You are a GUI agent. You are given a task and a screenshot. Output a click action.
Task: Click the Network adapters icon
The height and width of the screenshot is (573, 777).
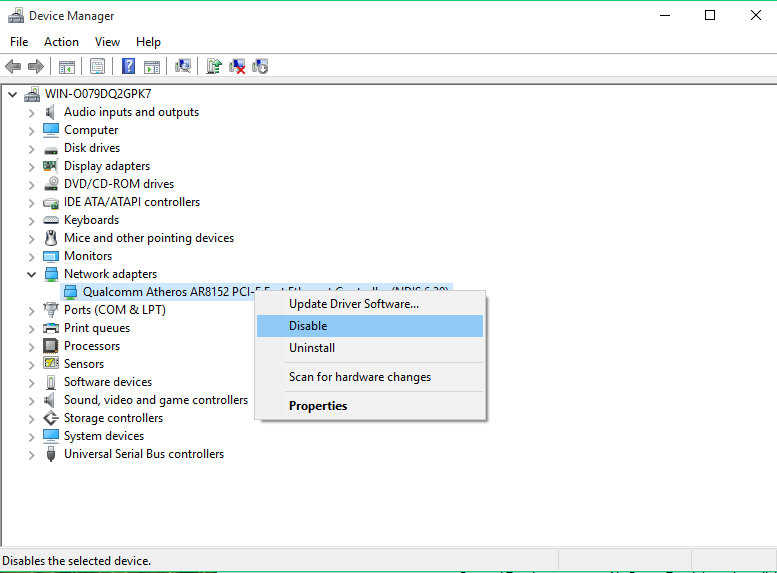pos(51,274)
